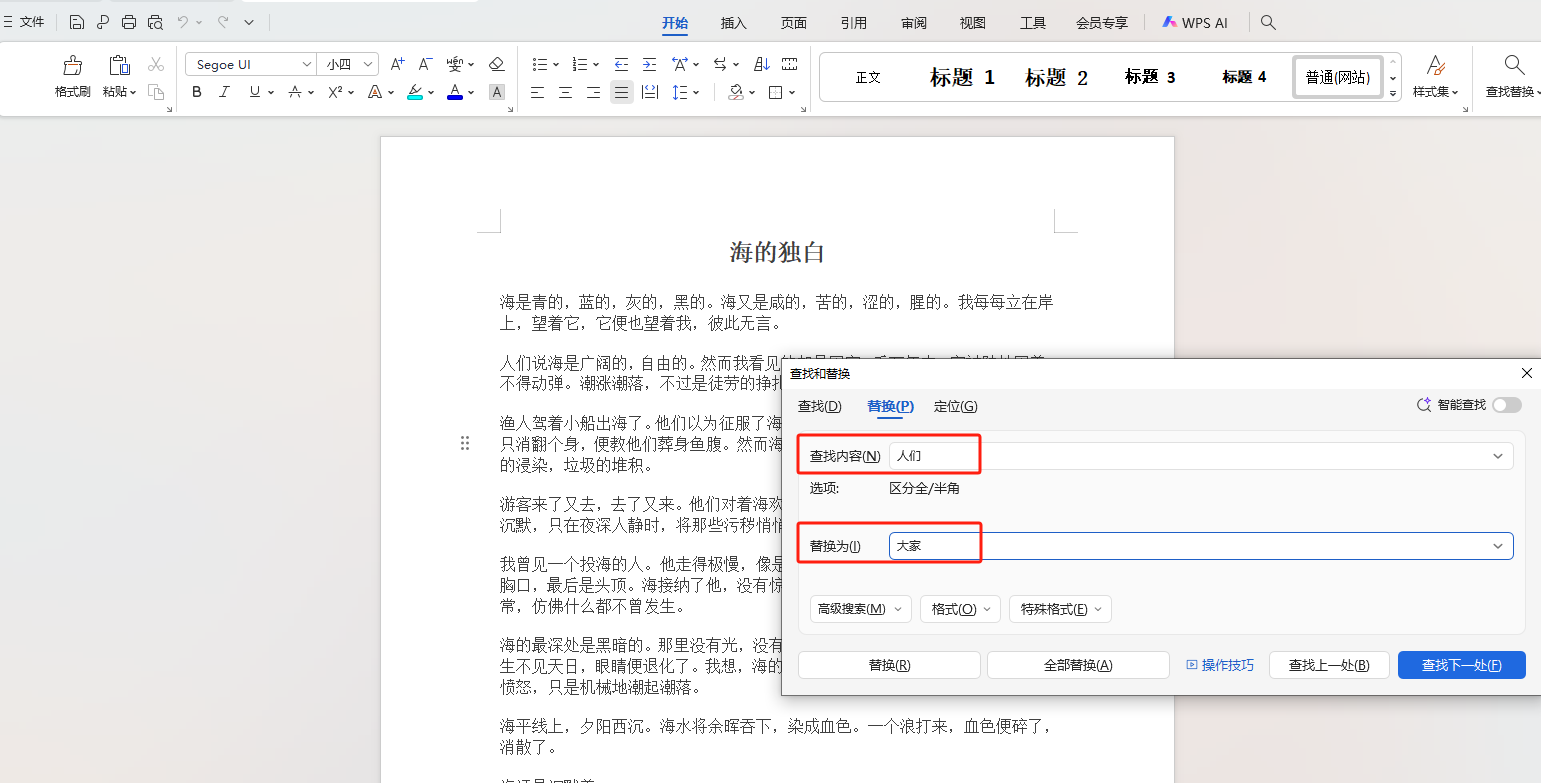Toggle justify alignment
1541x783 pixels.
(621, 92)
